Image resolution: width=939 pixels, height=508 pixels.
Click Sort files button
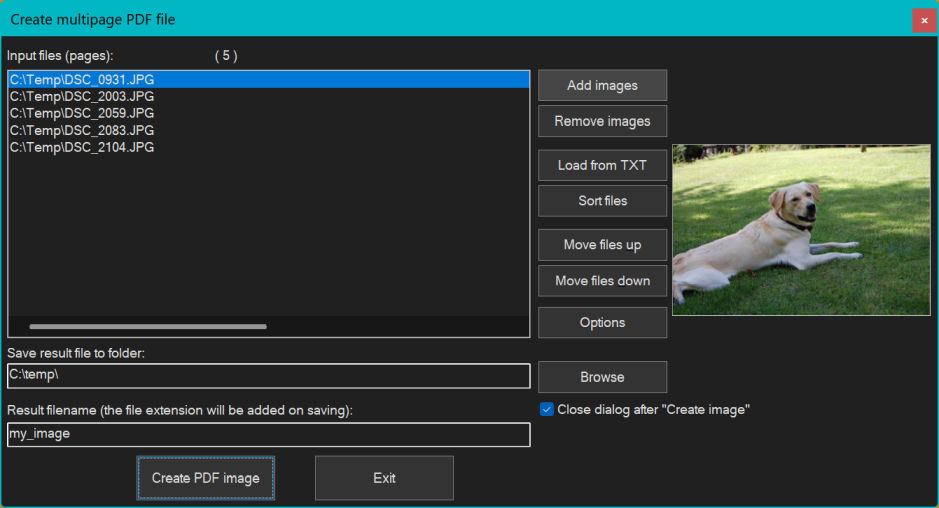tap(602, 201)
